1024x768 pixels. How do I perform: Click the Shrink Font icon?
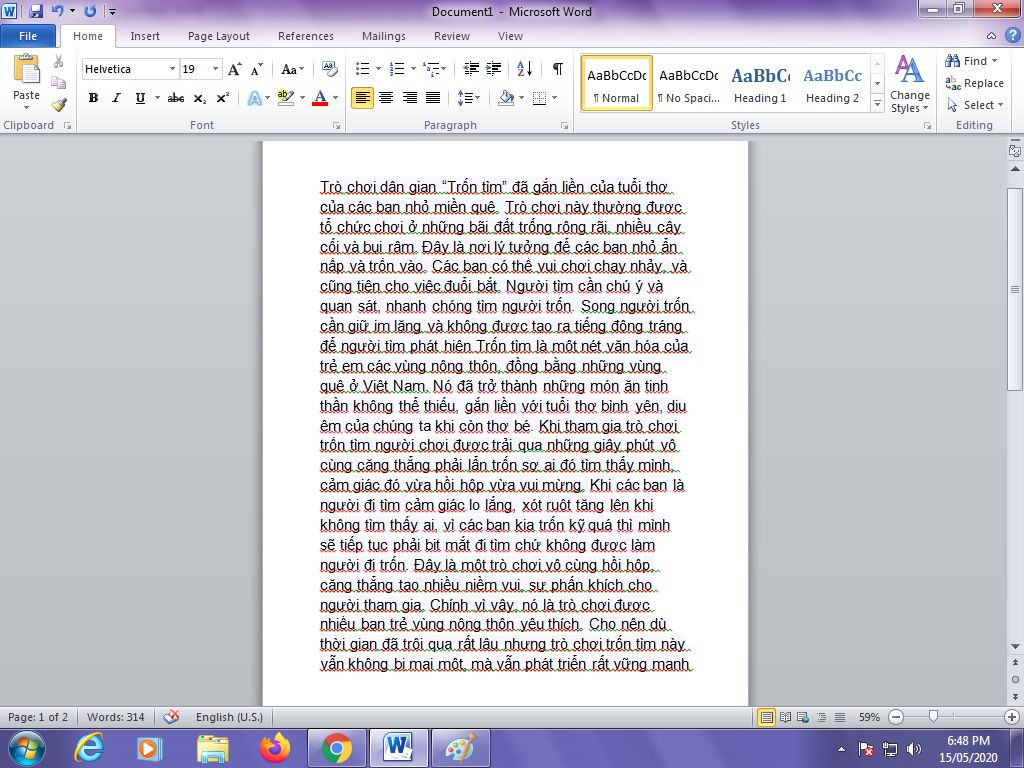257,69
